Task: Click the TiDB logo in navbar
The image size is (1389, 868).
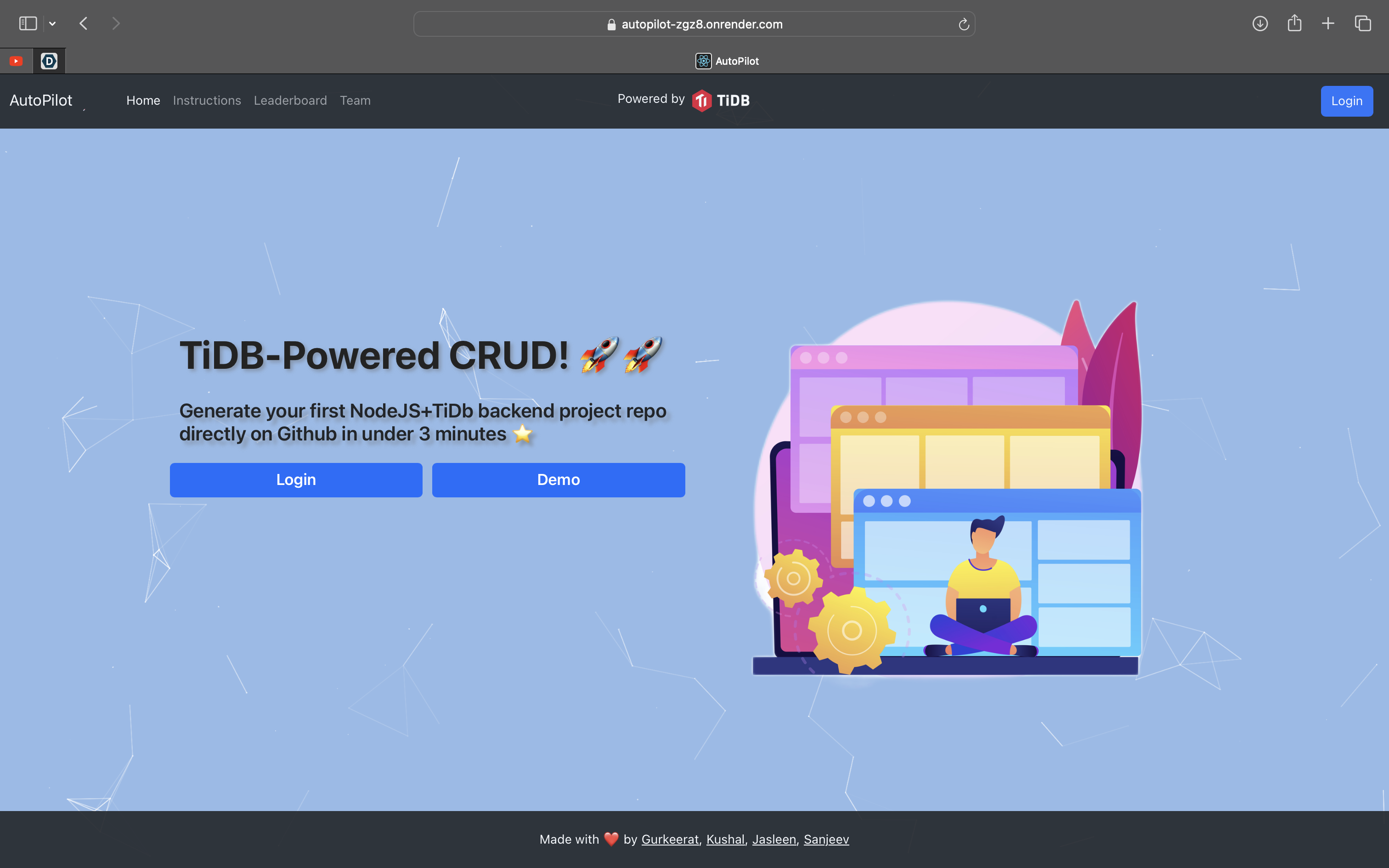Action: tap(721, 101)
